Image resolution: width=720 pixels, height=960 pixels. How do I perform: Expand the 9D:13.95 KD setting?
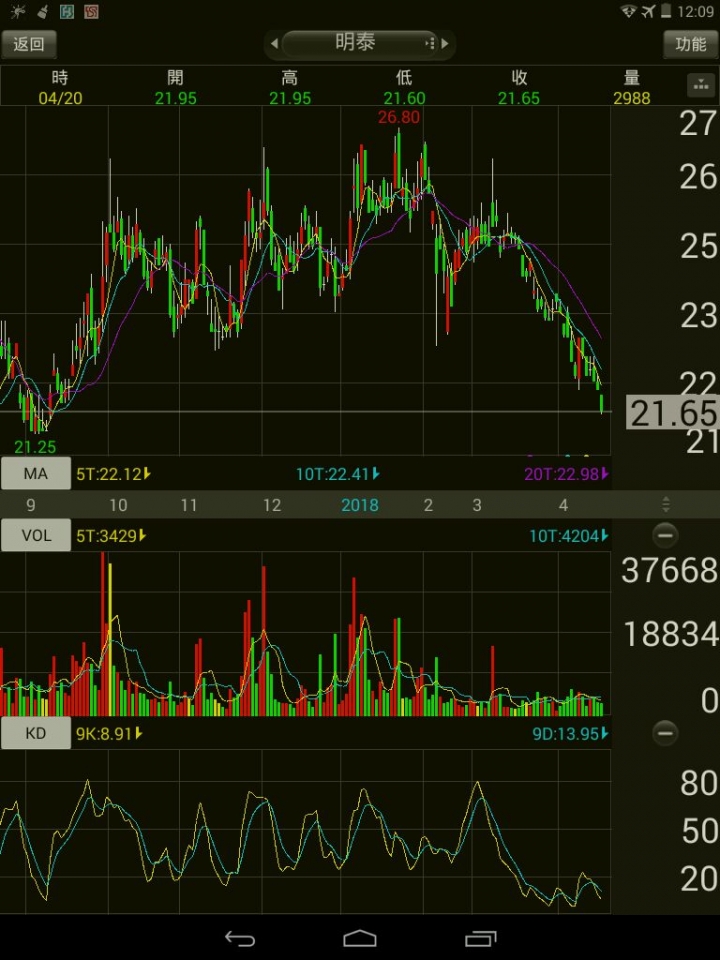tap(570, 733)
